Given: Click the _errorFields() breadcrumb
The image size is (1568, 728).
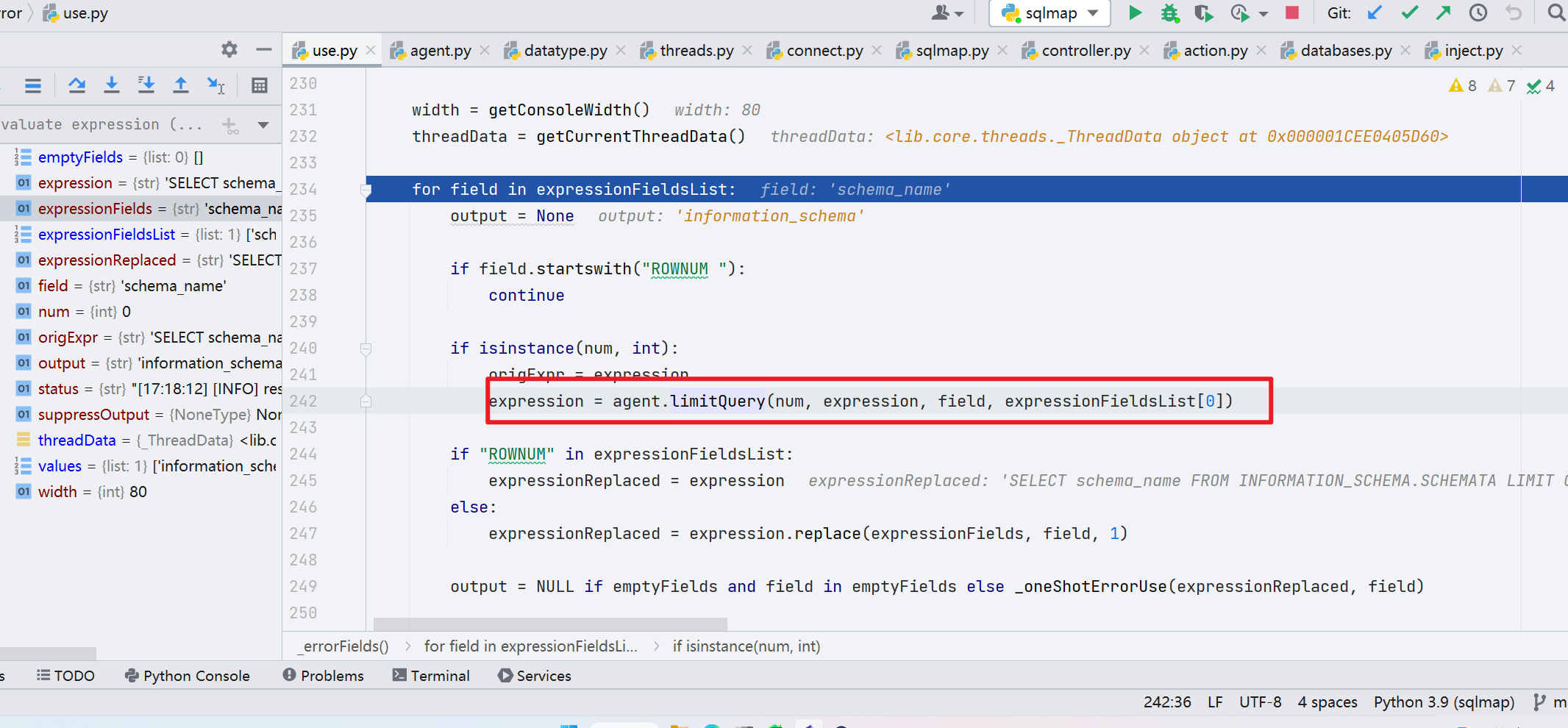Looking at the screenshot, I should pyautogui.click(x=343, y=646).
